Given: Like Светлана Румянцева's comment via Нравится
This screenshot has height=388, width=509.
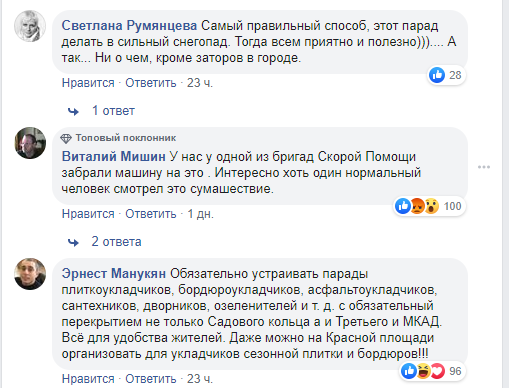Looking at the screenshot, I should pyautogui.click(x=88, y=83).
